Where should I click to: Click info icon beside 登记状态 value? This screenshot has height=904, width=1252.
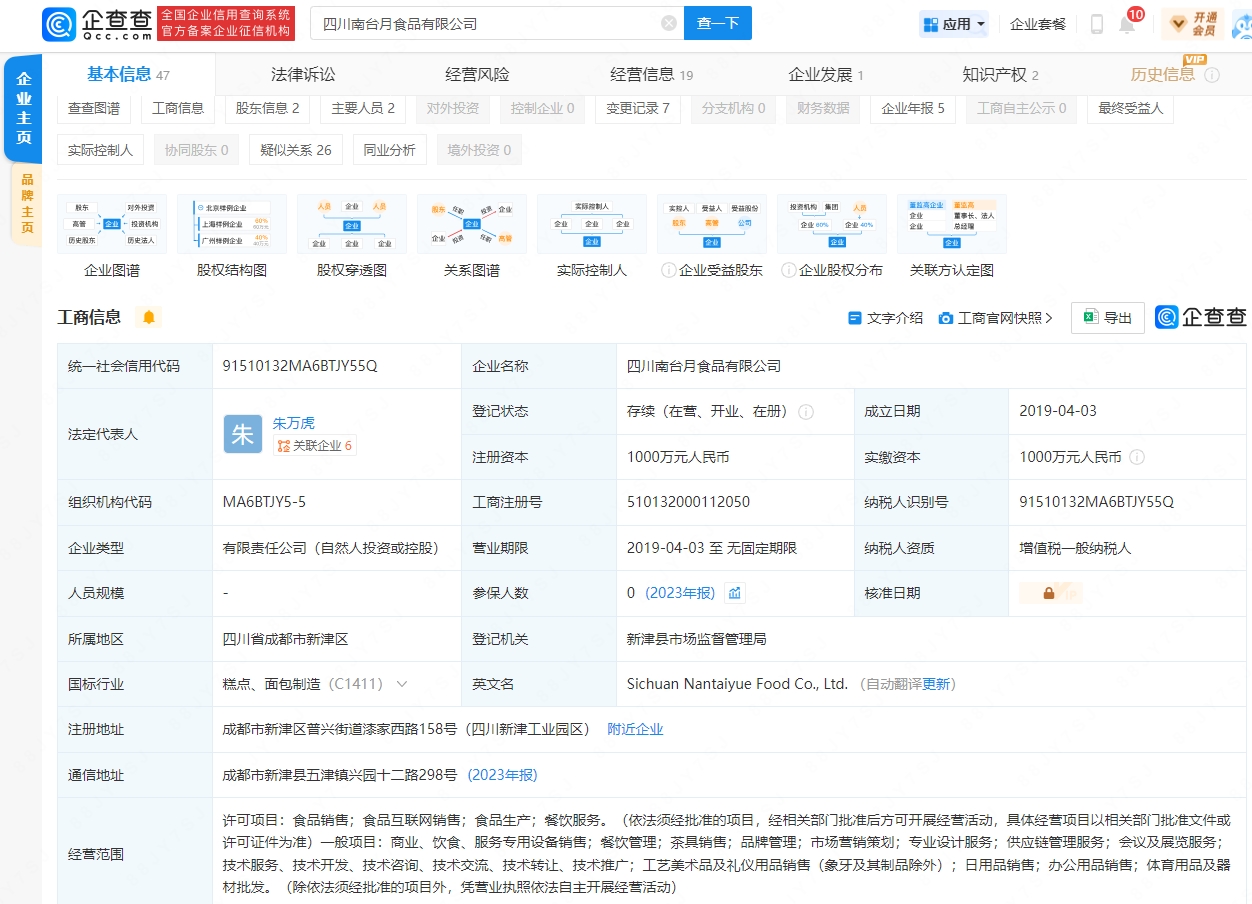point(806,412)
